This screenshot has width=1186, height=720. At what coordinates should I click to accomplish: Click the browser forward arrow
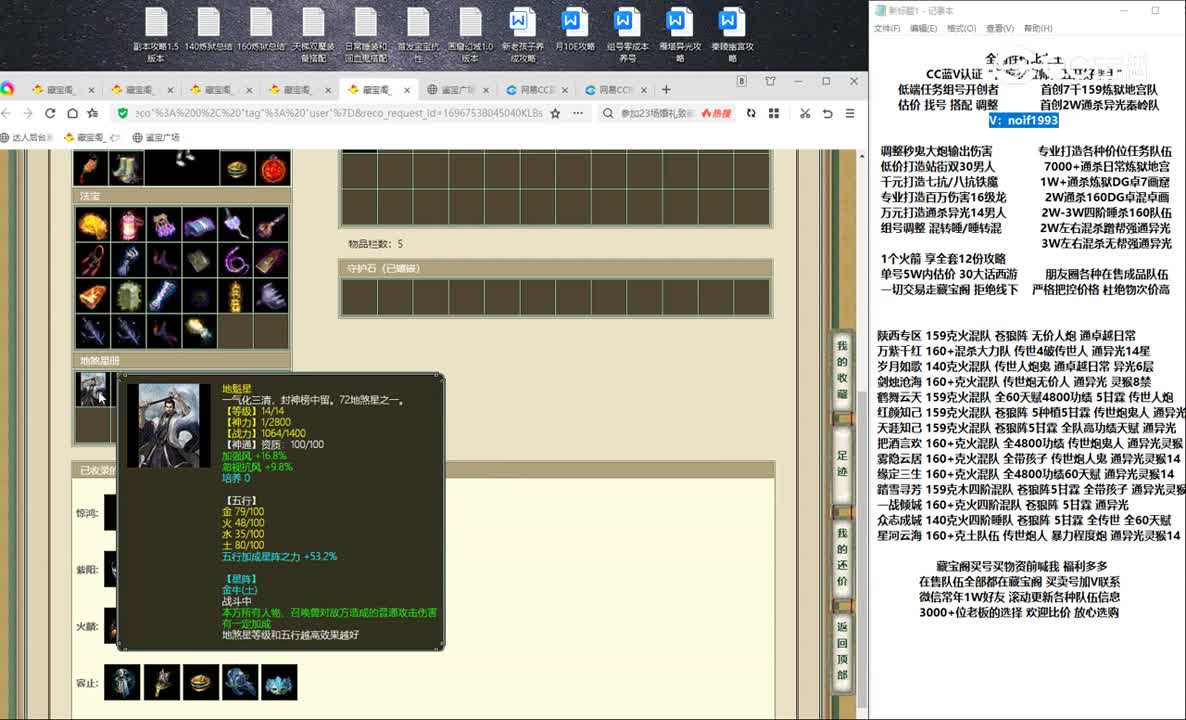point(28,113)
